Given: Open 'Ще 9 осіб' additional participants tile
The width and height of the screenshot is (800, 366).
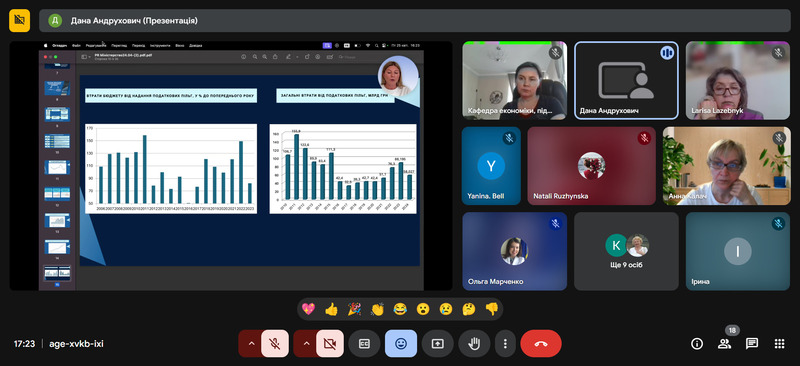Looking at the screenshot, I should [626, 251].
